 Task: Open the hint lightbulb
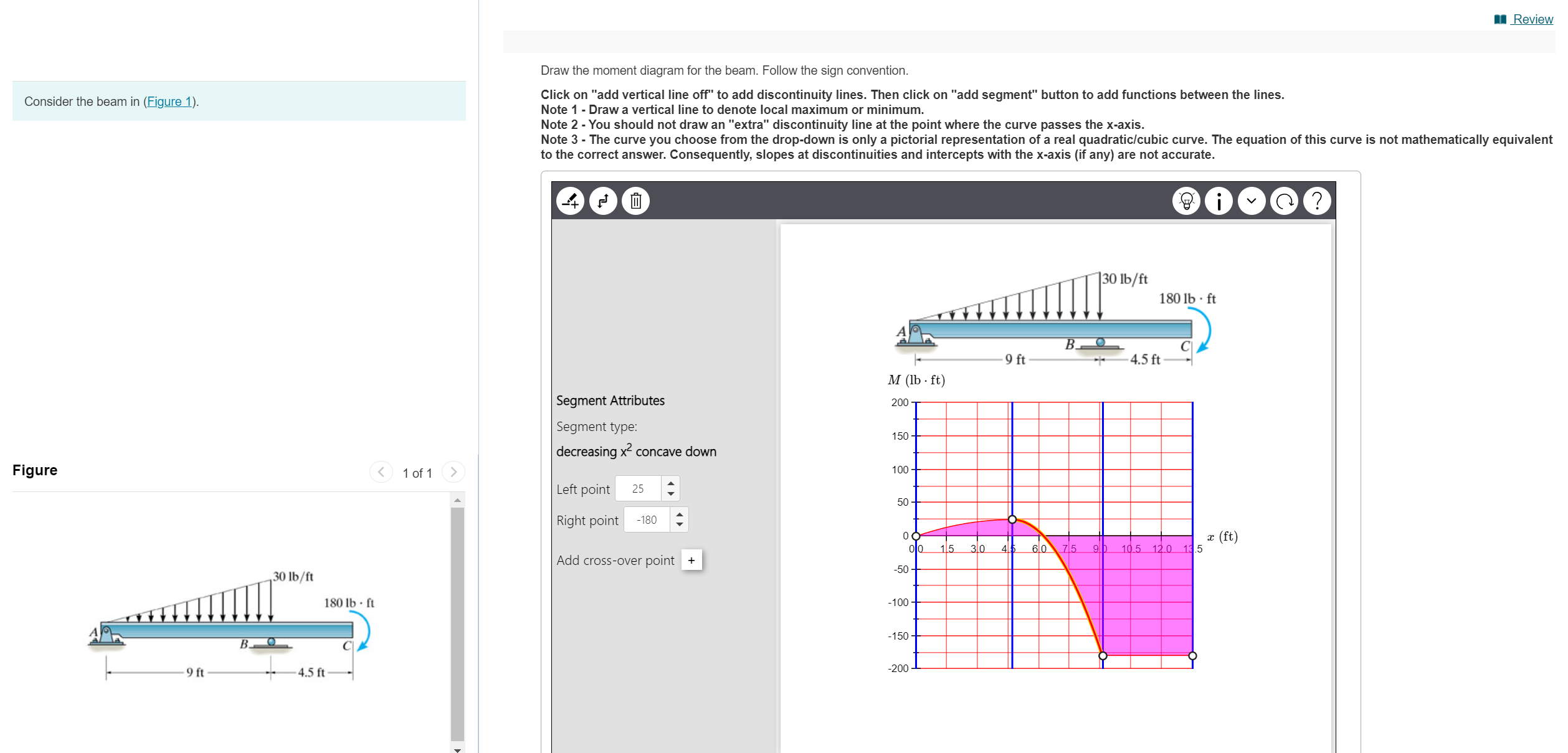pyautogui.click(x=1186, y=201)
